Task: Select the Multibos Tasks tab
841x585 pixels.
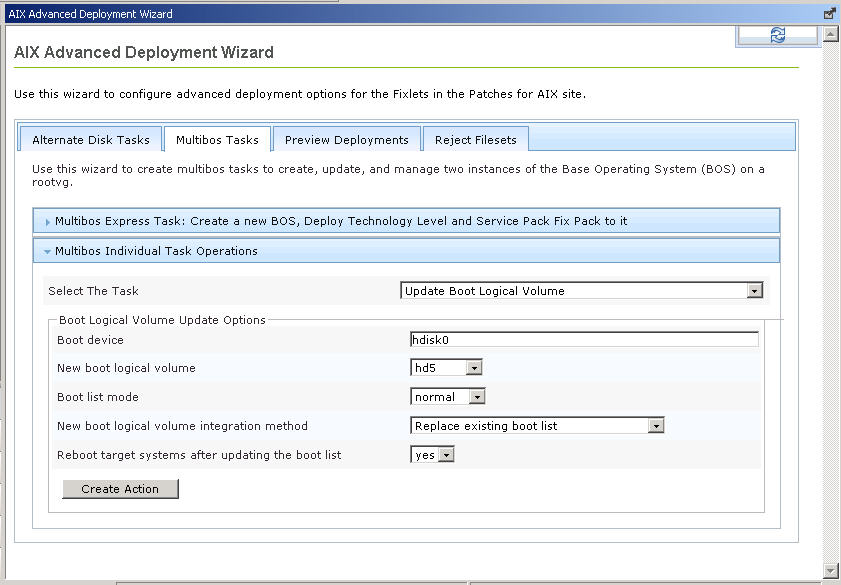Action: 217,139
